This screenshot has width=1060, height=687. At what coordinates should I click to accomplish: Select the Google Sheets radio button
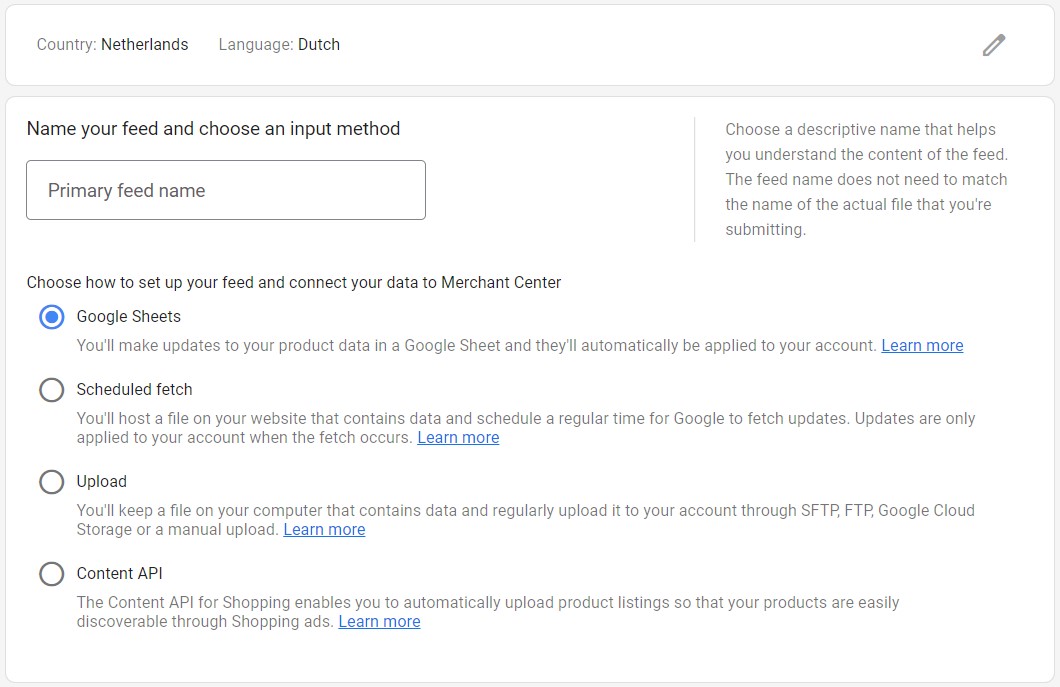[51, 317]
